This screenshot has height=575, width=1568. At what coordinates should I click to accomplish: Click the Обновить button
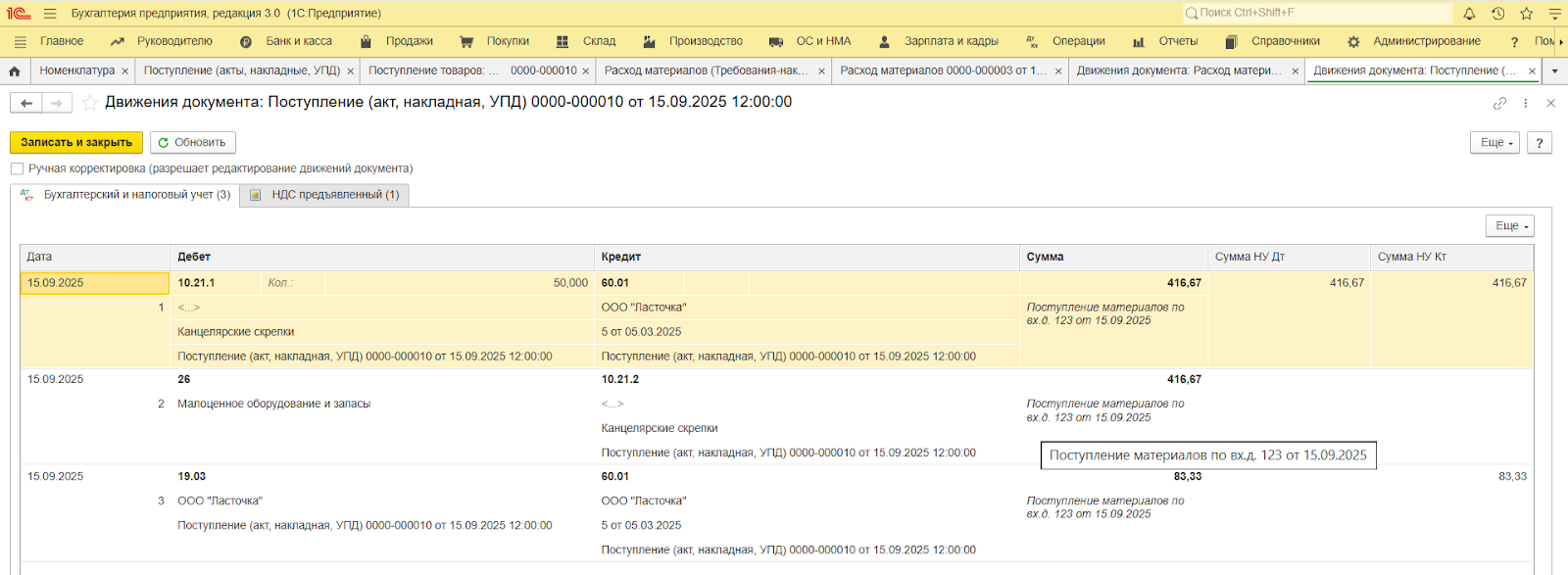[x=192, y=143]
